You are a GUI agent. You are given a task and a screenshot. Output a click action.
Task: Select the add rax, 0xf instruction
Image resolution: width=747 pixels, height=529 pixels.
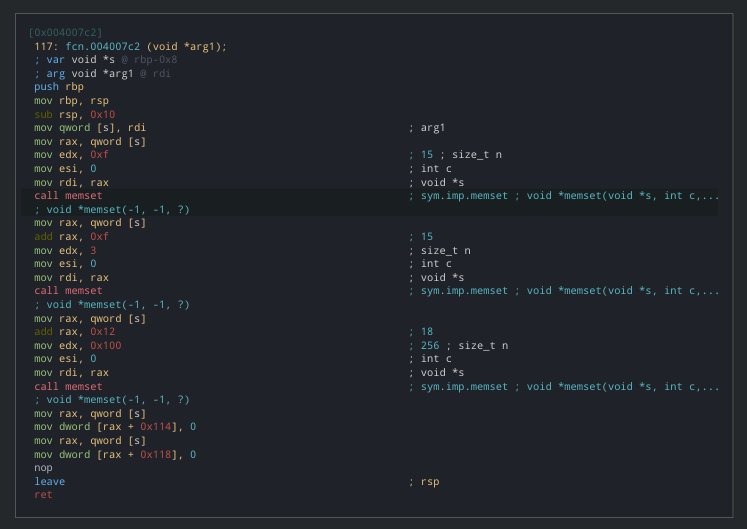[x=71, y=237]
